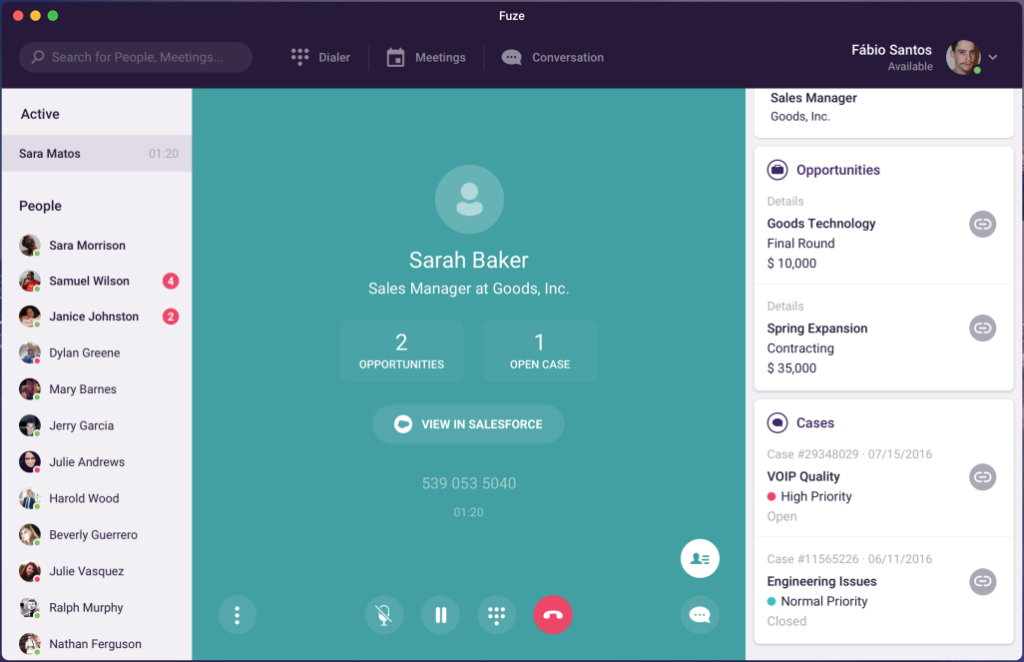Hang up with the red end call button
The height and width of the screenshot is (662, 1024).
coord(553,615)
